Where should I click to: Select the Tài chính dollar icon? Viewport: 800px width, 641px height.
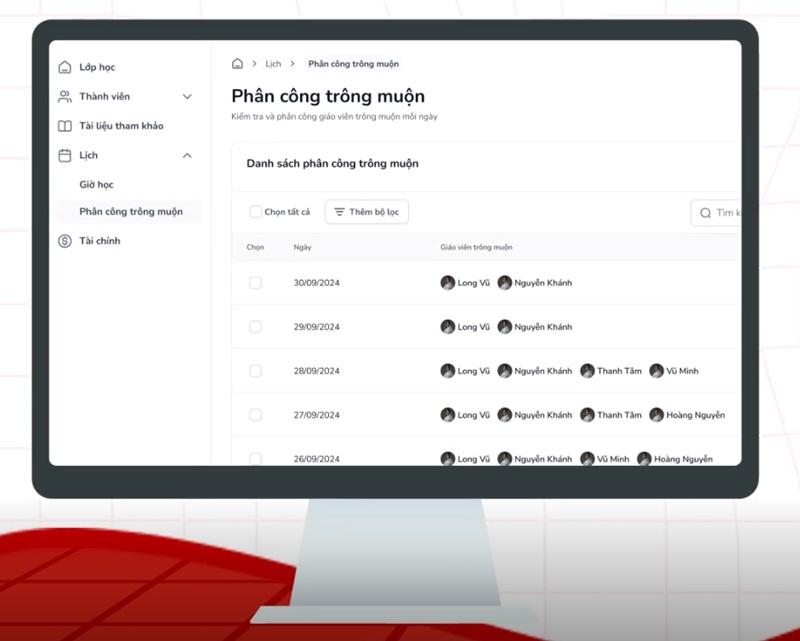click(65, 240)
